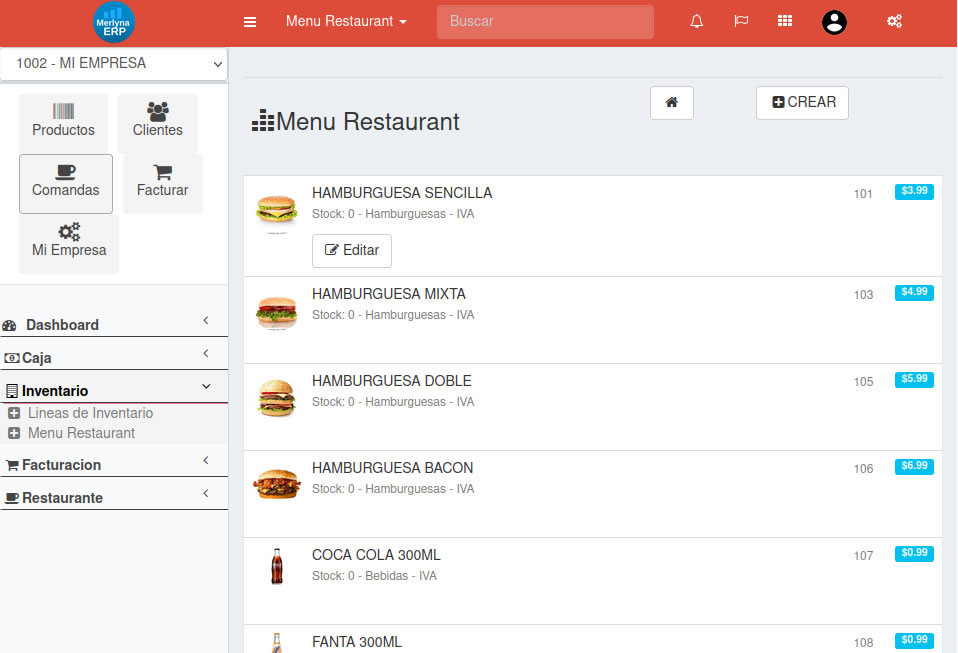This screenshot has height=653, width=958.
Task: Open the apps grid icon
Action: click(x=786, y=20)
